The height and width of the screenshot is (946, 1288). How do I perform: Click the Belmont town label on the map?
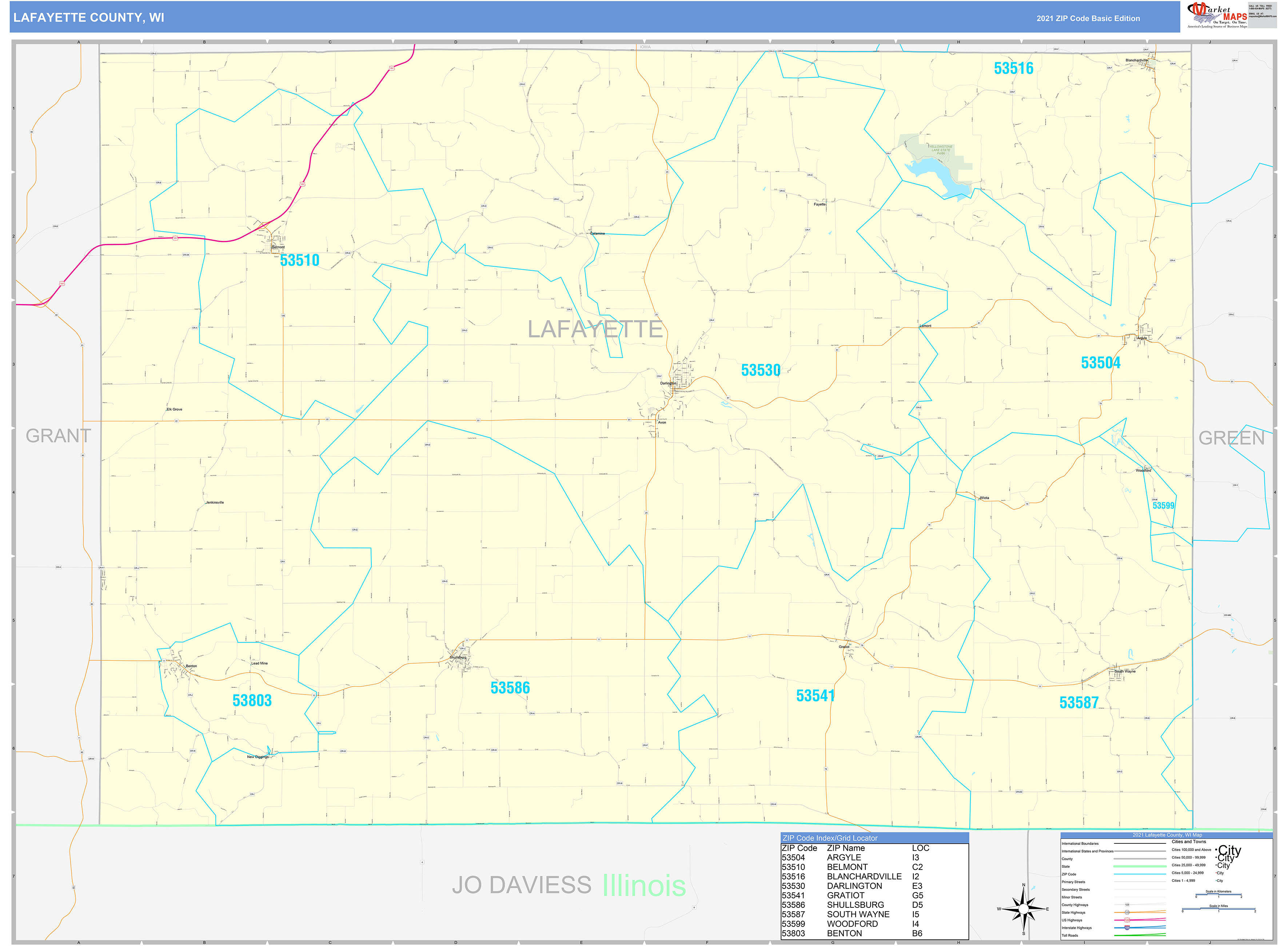point(278,247)
